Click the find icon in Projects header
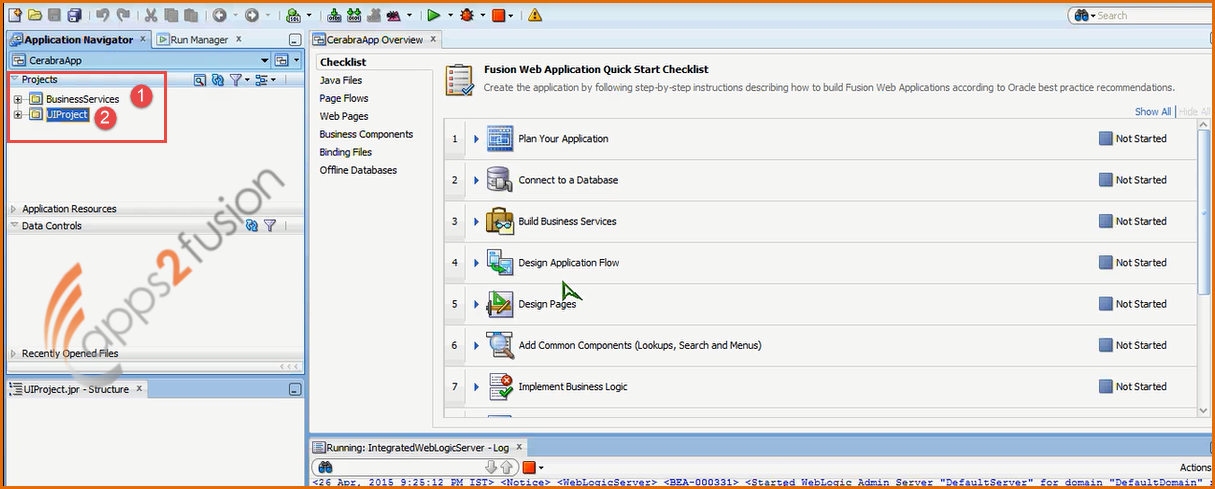This screenshot has width=1215, height=489. [199, 80]
